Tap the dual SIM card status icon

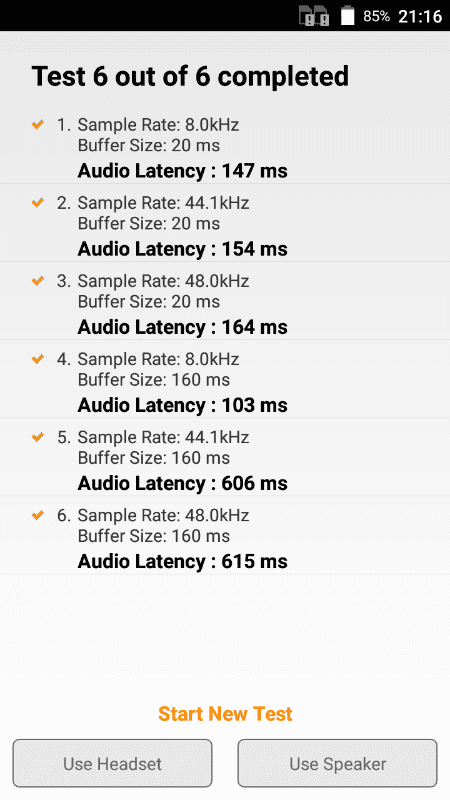(x=314, y=16)
